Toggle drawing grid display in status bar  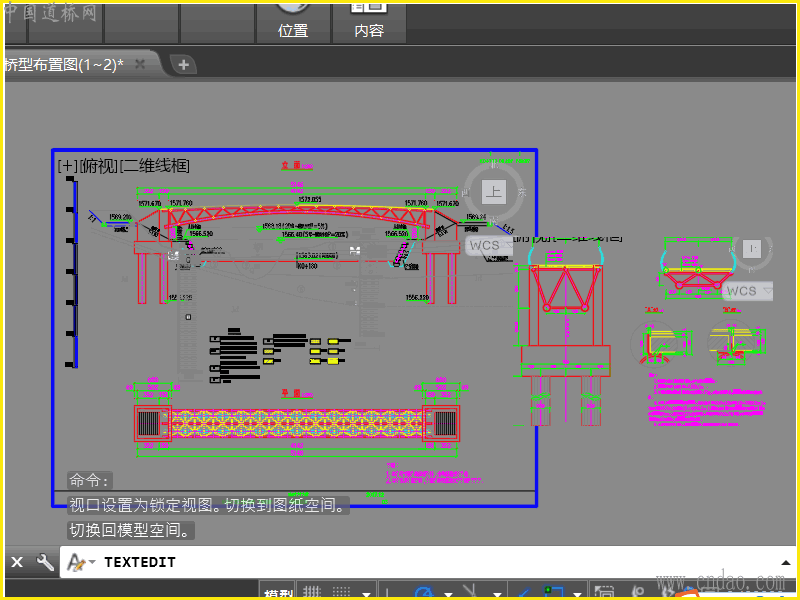pyautogui.click(x=311, y=592)
